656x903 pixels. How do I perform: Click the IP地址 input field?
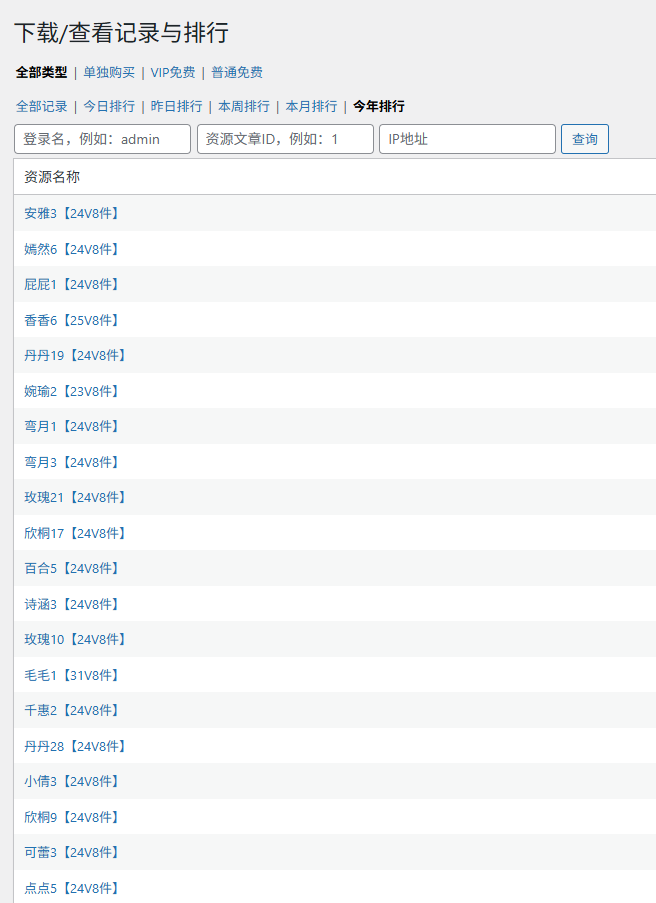point(467,139)
